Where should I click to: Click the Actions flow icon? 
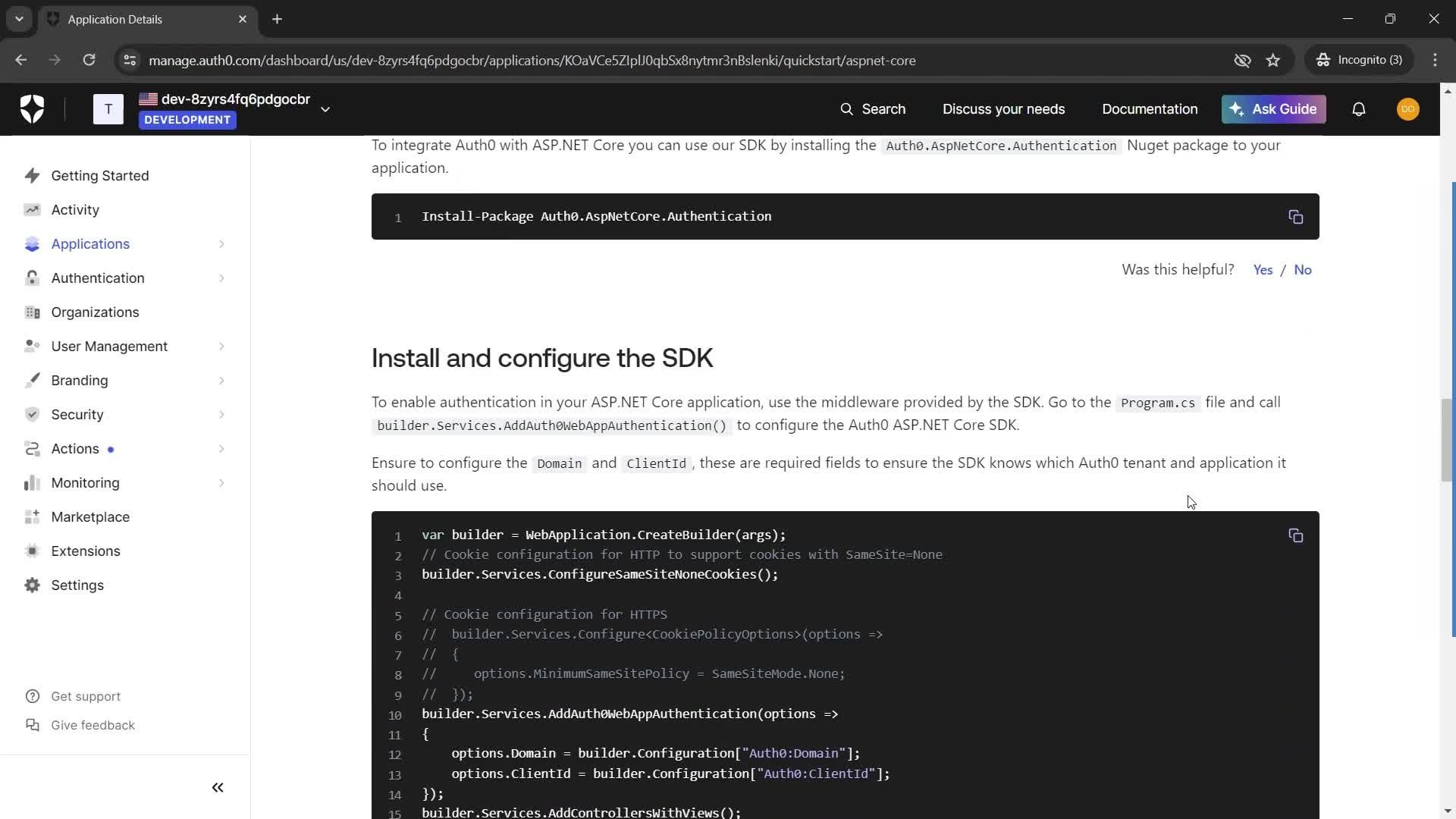click(x=32, y=449)
